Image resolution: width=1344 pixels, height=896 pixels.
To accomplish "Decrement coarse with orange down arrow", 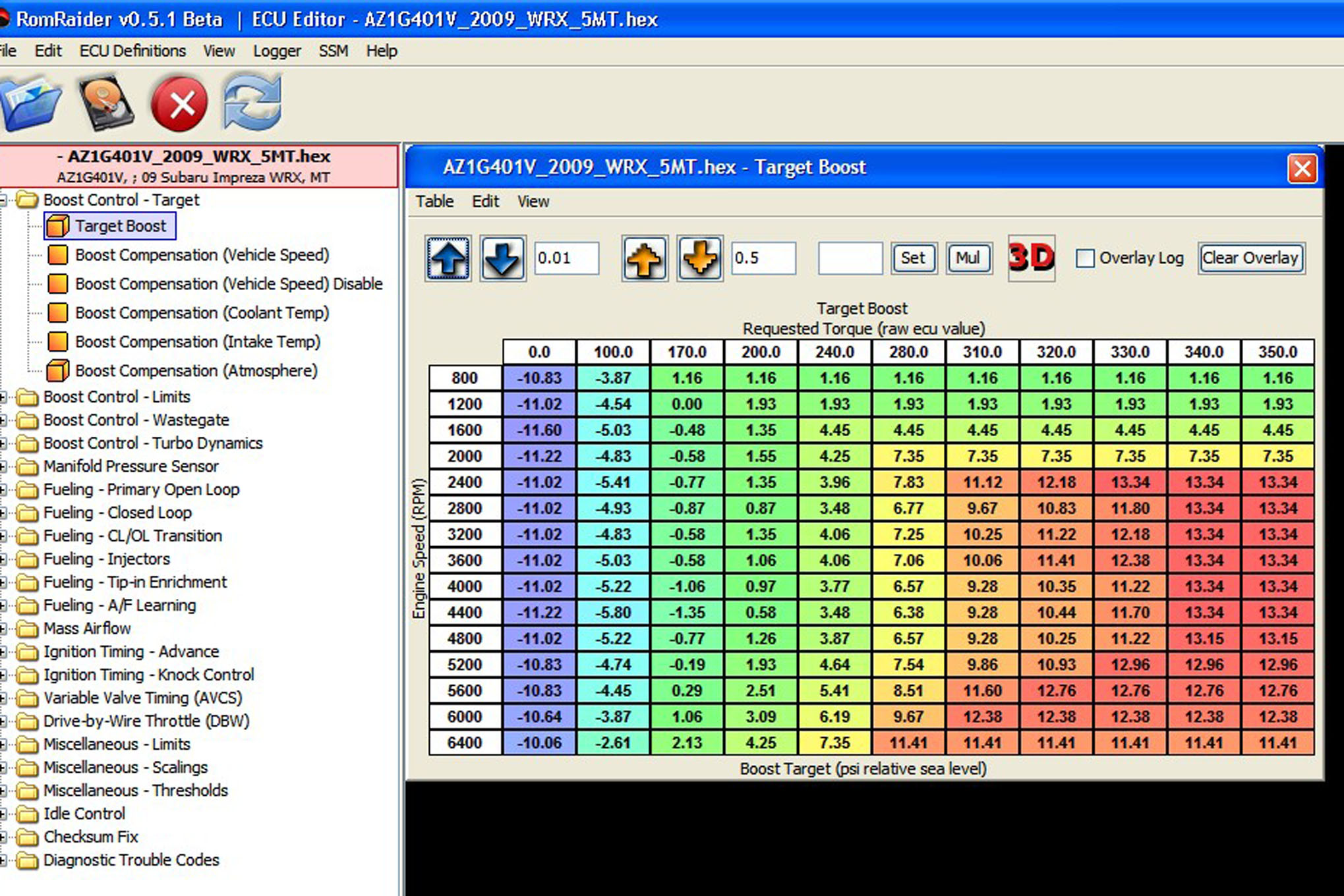I will 699,258.
